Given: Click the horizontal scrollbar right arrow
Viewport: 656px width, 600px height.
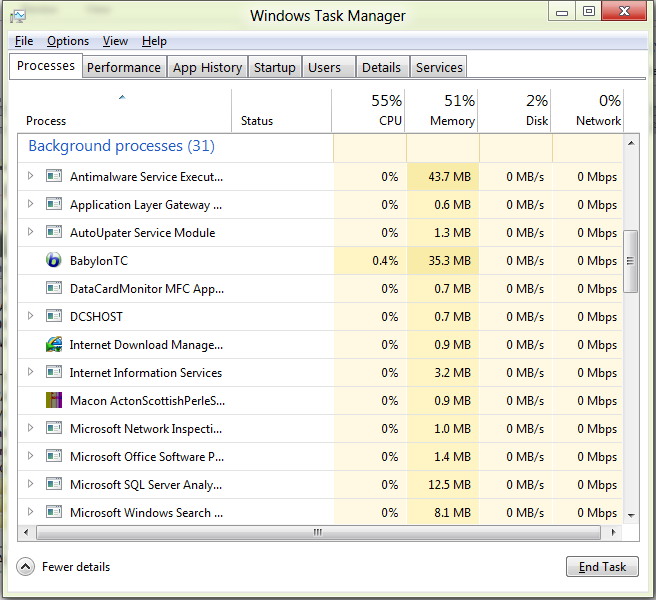Looking at the screenshot, I should (613, 533).
